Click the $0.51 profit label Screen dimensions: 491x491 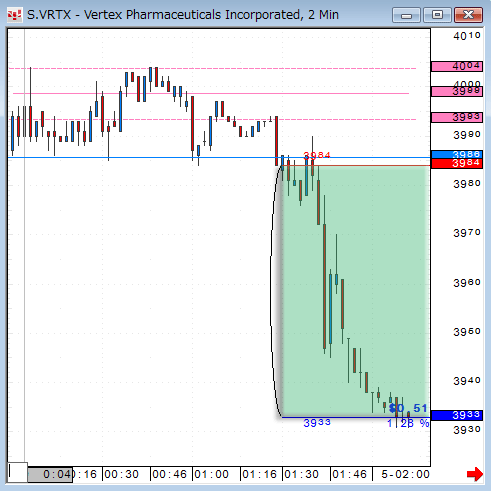click(x=408, y=408)
